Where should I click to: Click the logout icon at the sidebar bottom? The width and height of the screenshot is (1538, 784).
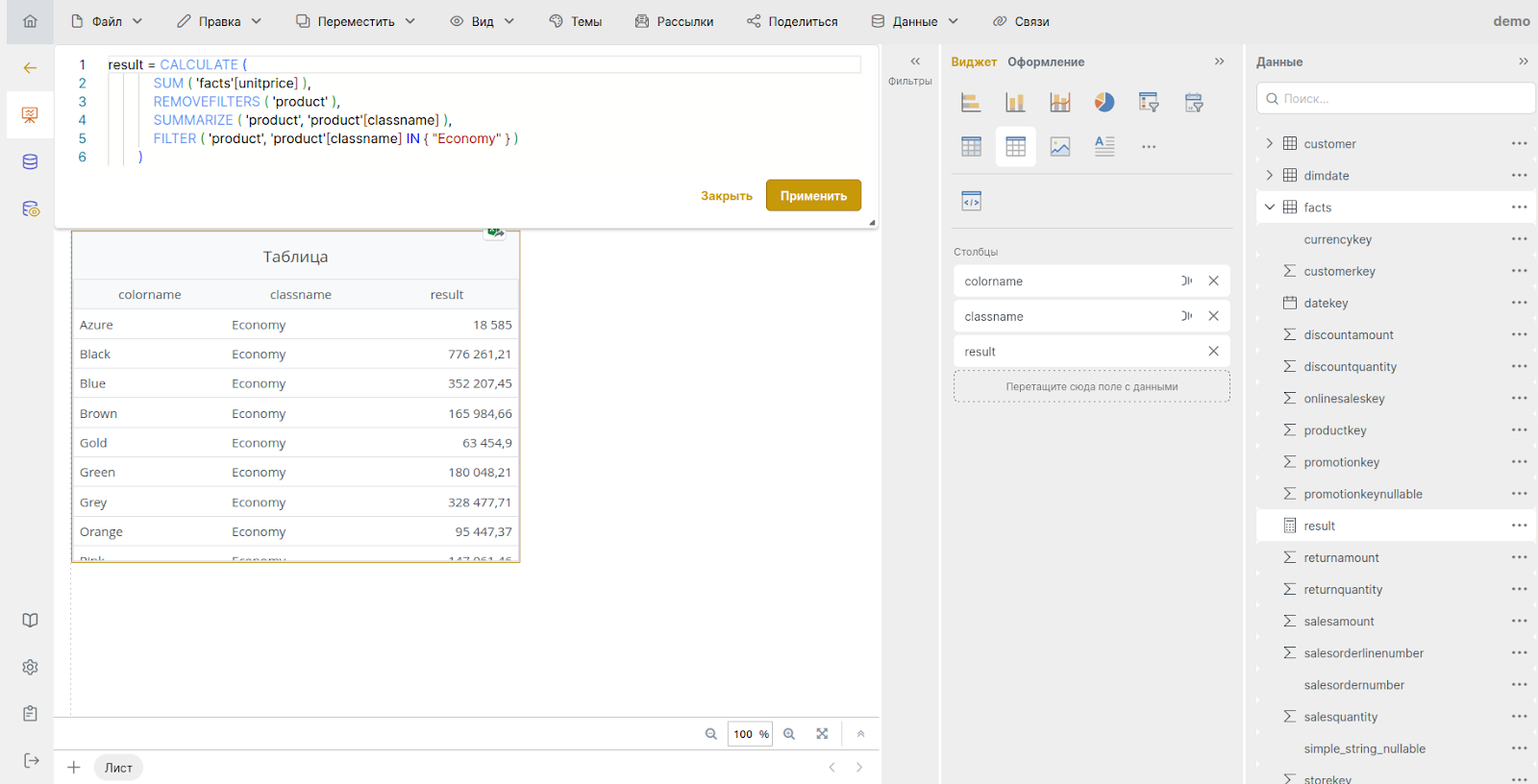point(31,760)
